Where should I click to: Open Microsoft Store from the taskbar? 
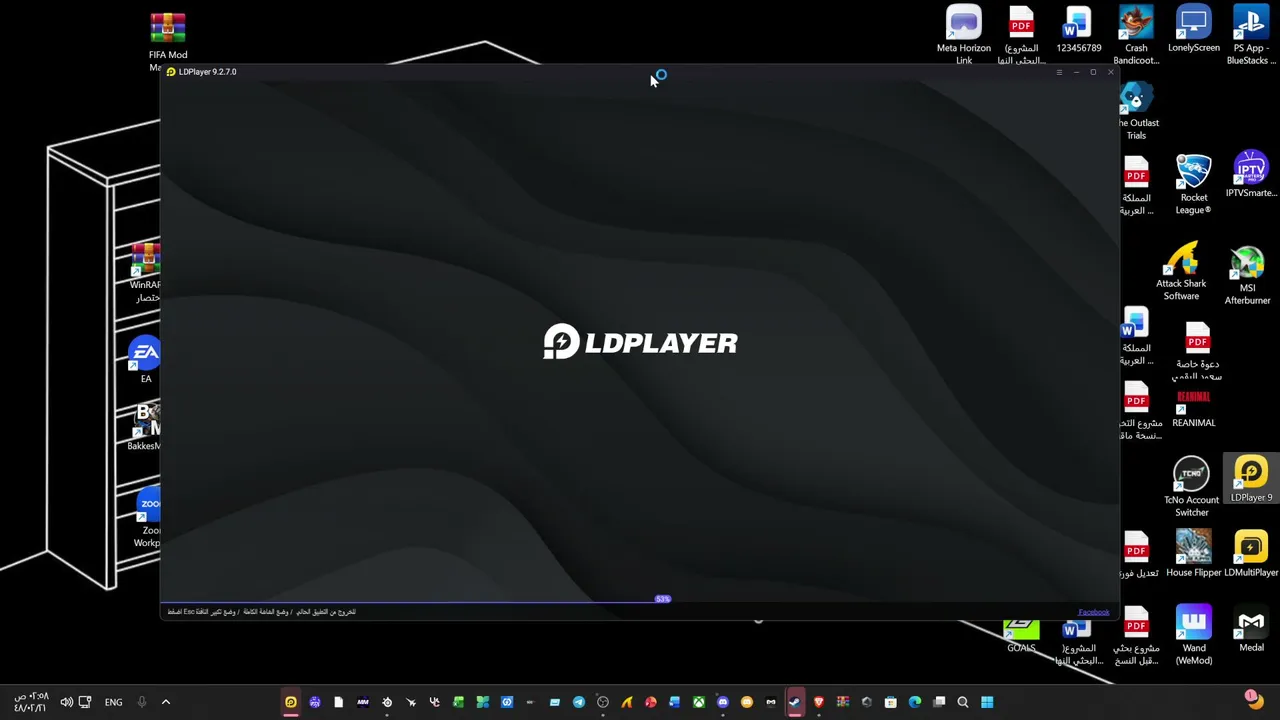click(891, 702)
